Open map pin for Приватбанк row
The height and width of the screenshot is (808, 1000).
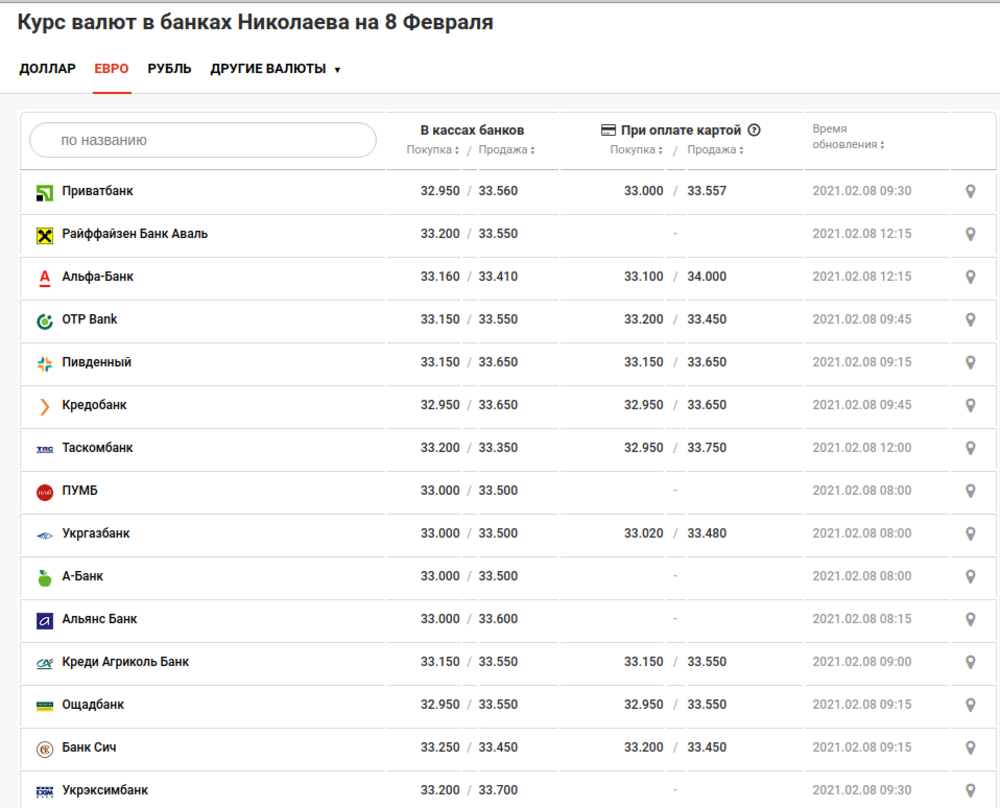click(970, 191)
